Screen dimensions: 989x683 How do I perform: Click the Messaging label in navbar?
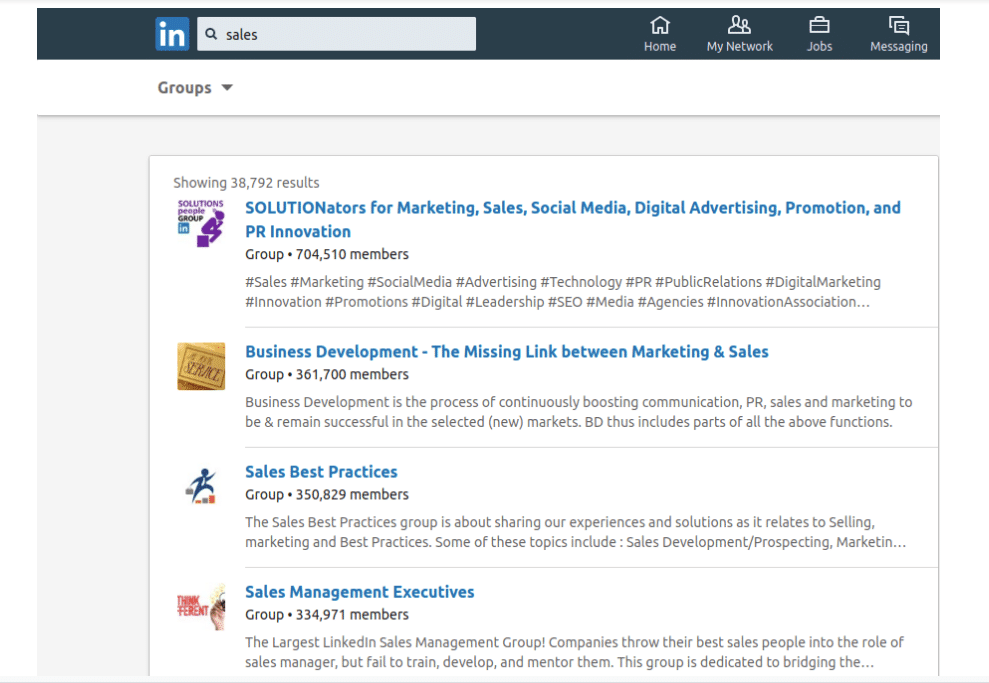[x=899, y=47]
